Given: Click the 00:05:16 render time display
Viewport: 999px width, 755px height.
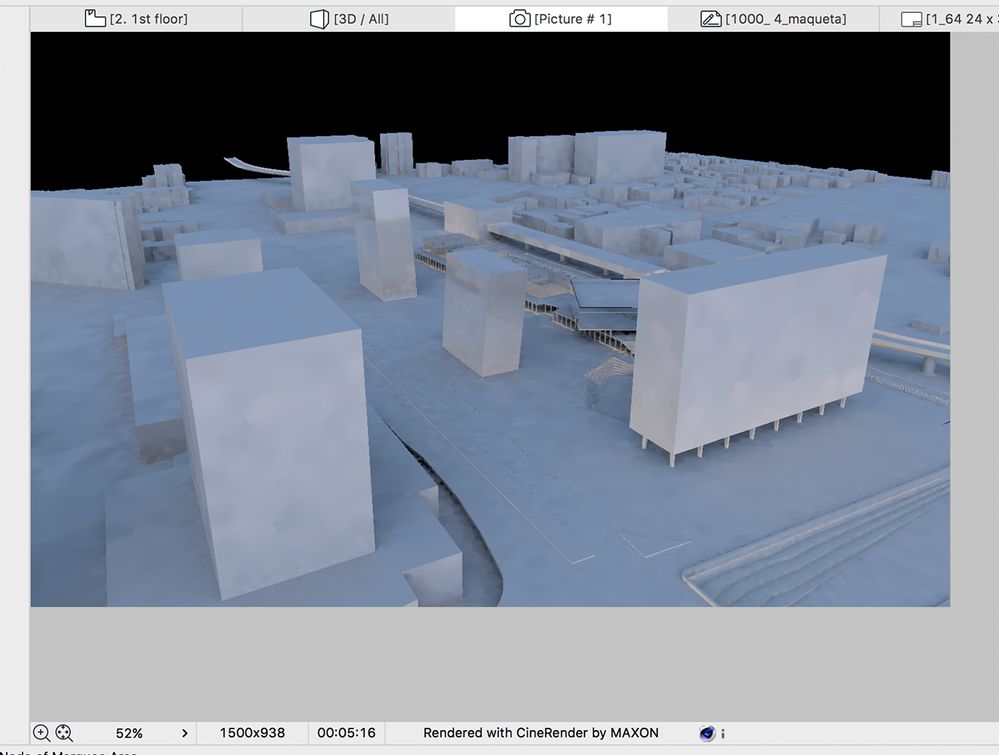Looking at the screenshot, I should click(x=346, y=732).
